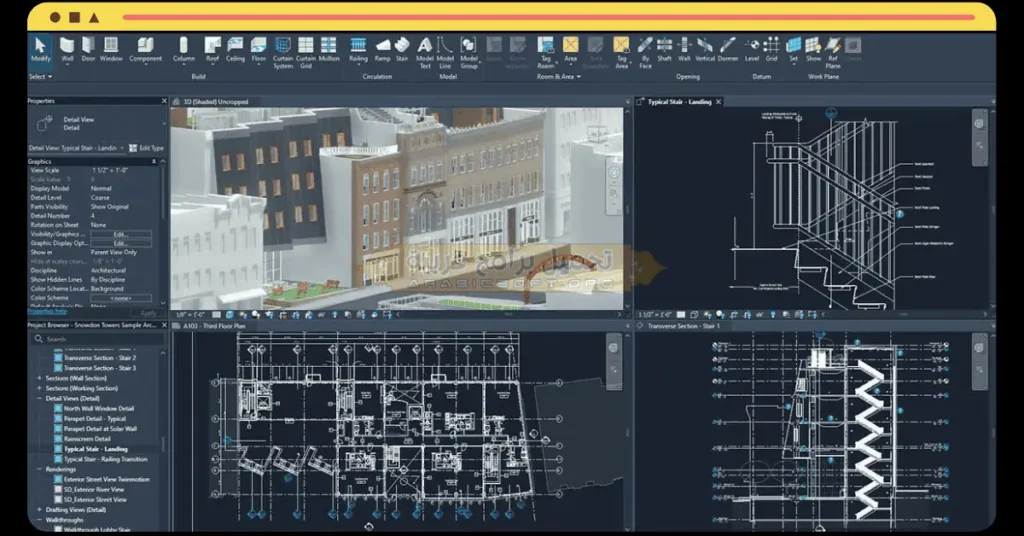The width and height of the screenshot is (1024, 536).
Task: Choose the Curtain System tool
Action: [x=283, y=53]
